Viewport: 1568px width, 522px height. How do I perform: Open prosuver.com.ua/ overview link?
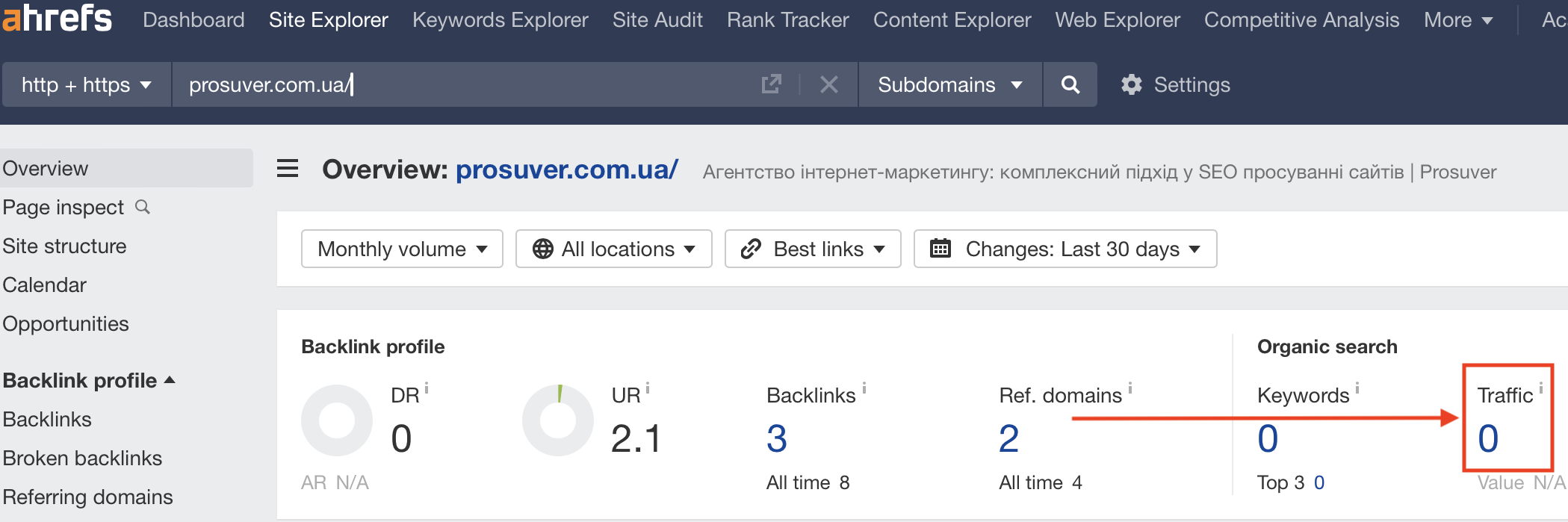[566, 170]
